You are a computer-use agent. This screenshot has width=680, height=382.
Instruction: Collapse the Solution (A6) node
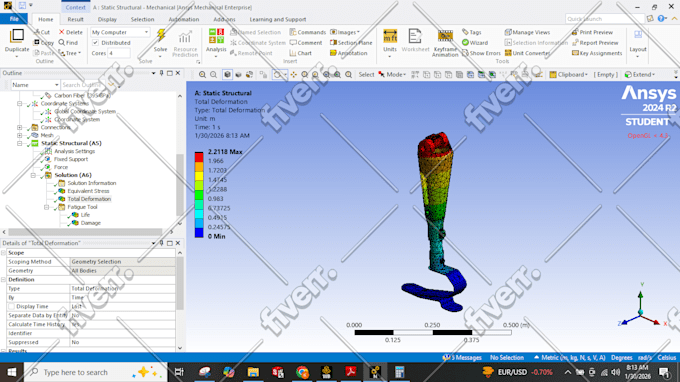pos(33,175)
